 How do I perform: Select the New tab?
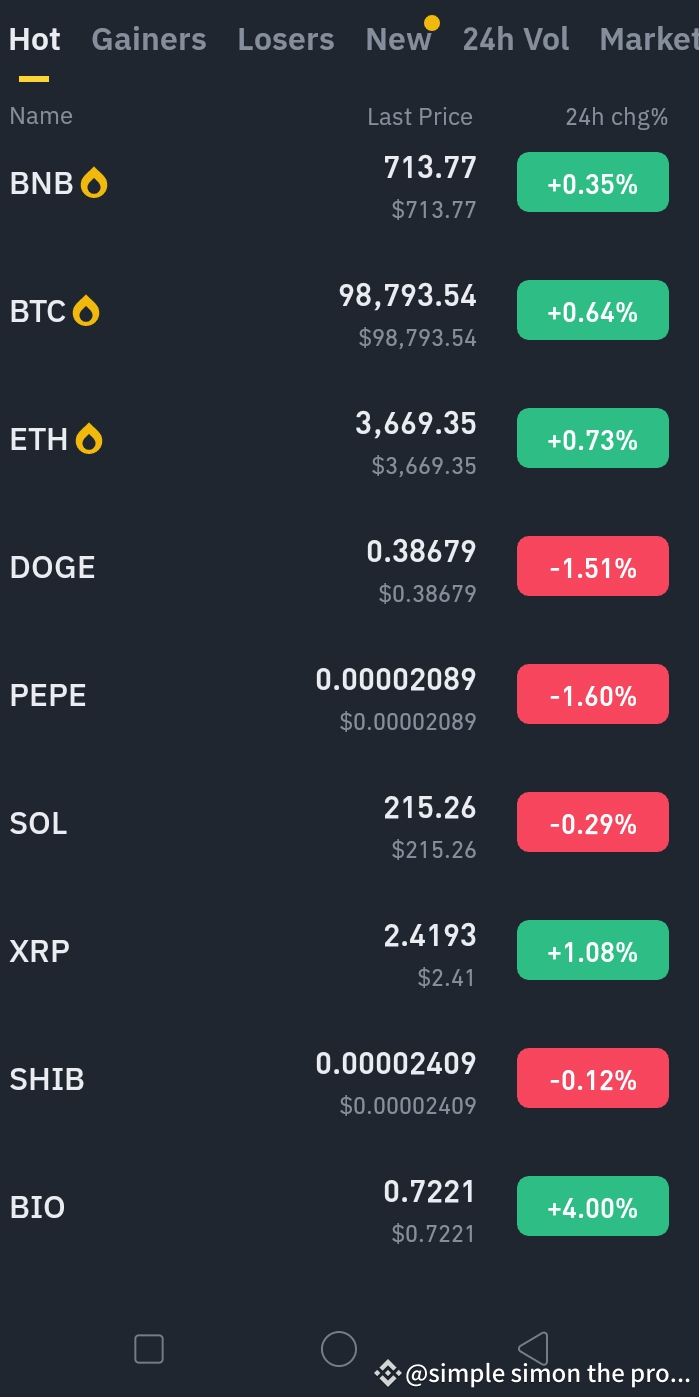[x=398, y=40]
